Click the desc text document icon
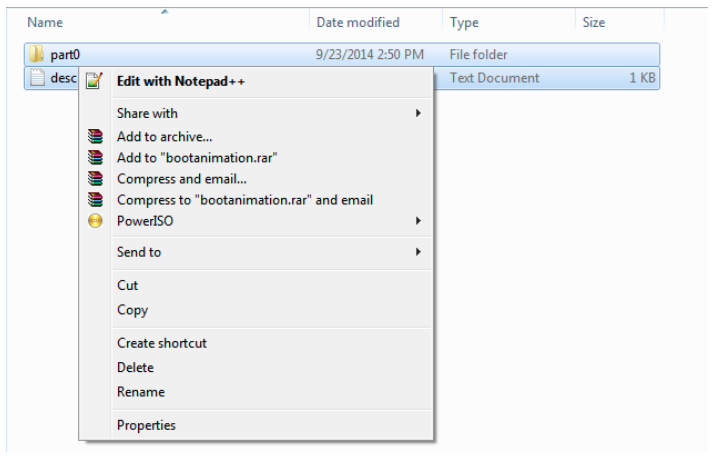Image resolution: width=726 pixels, height=465 pixels. [x=38, y=77]
